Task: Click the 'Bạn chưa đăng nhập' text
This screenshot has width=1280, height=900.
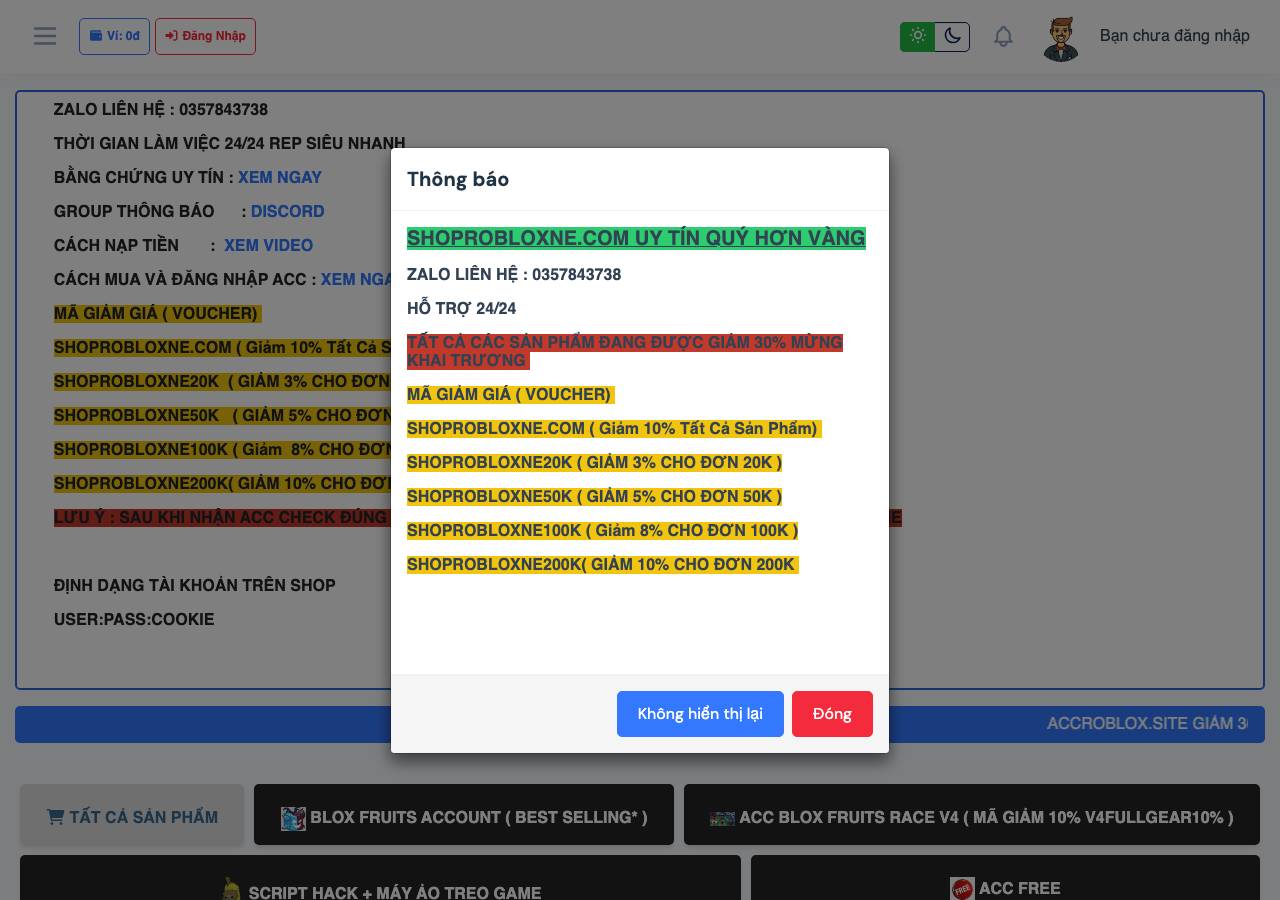Action: 1175,36
